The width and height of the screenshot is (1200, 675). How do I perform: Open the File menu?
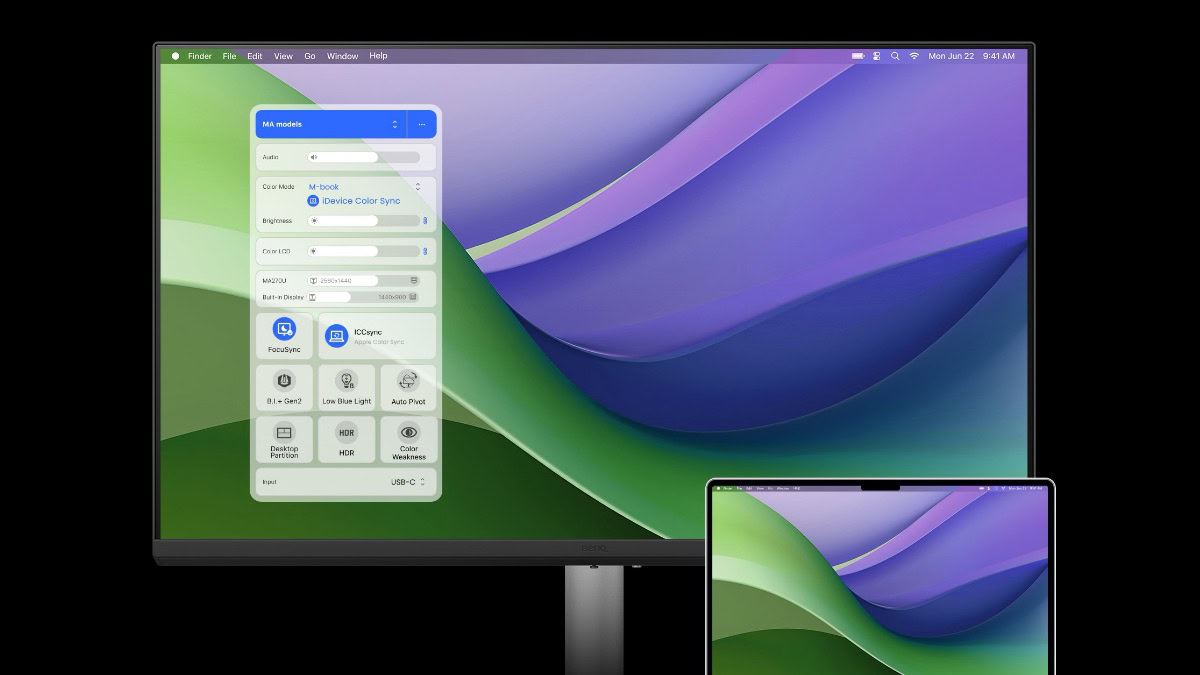click(229, 56)
